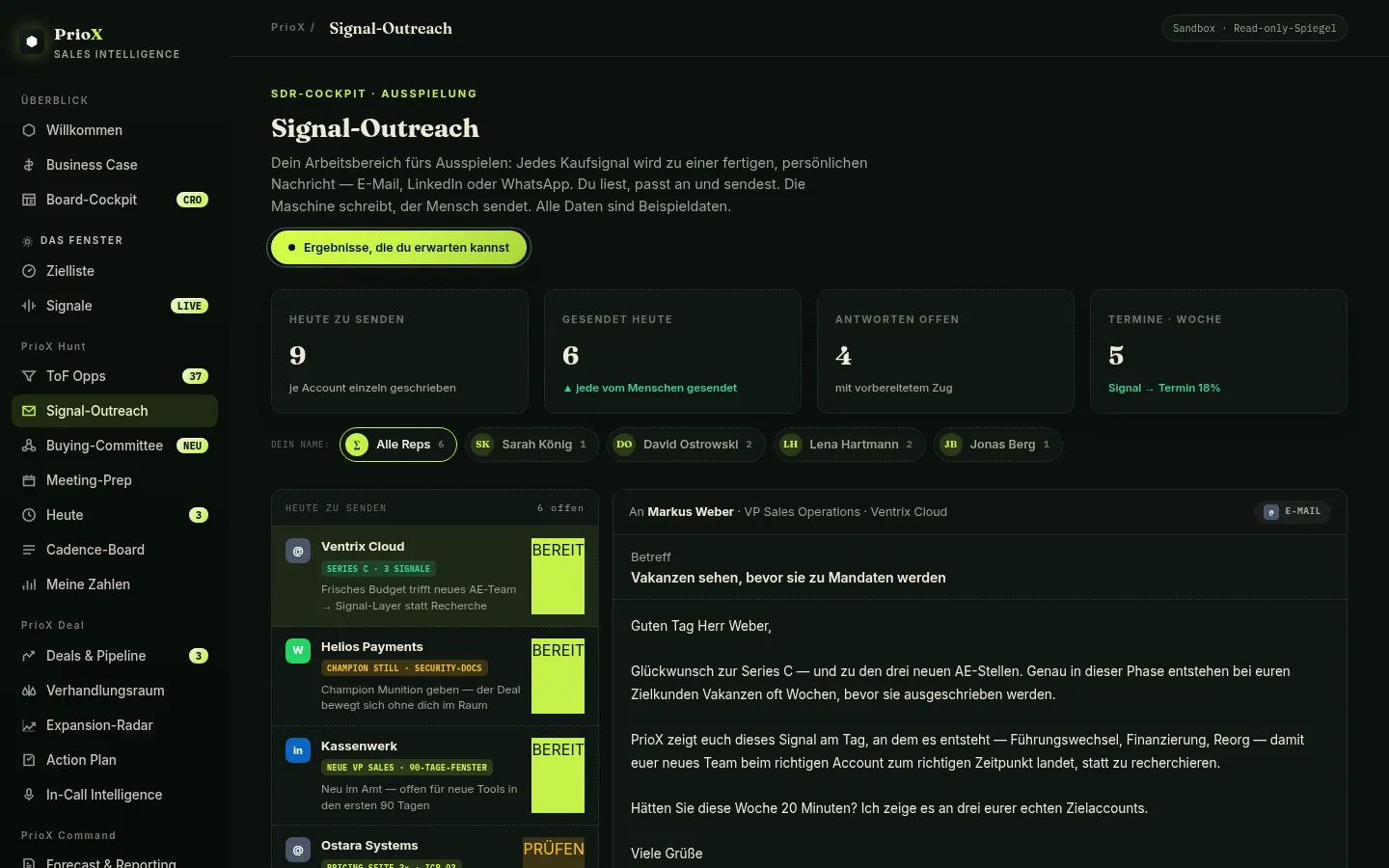Click the paragraph starting 'Glückwunsch zur Series C'

click(x=961, y=683)
